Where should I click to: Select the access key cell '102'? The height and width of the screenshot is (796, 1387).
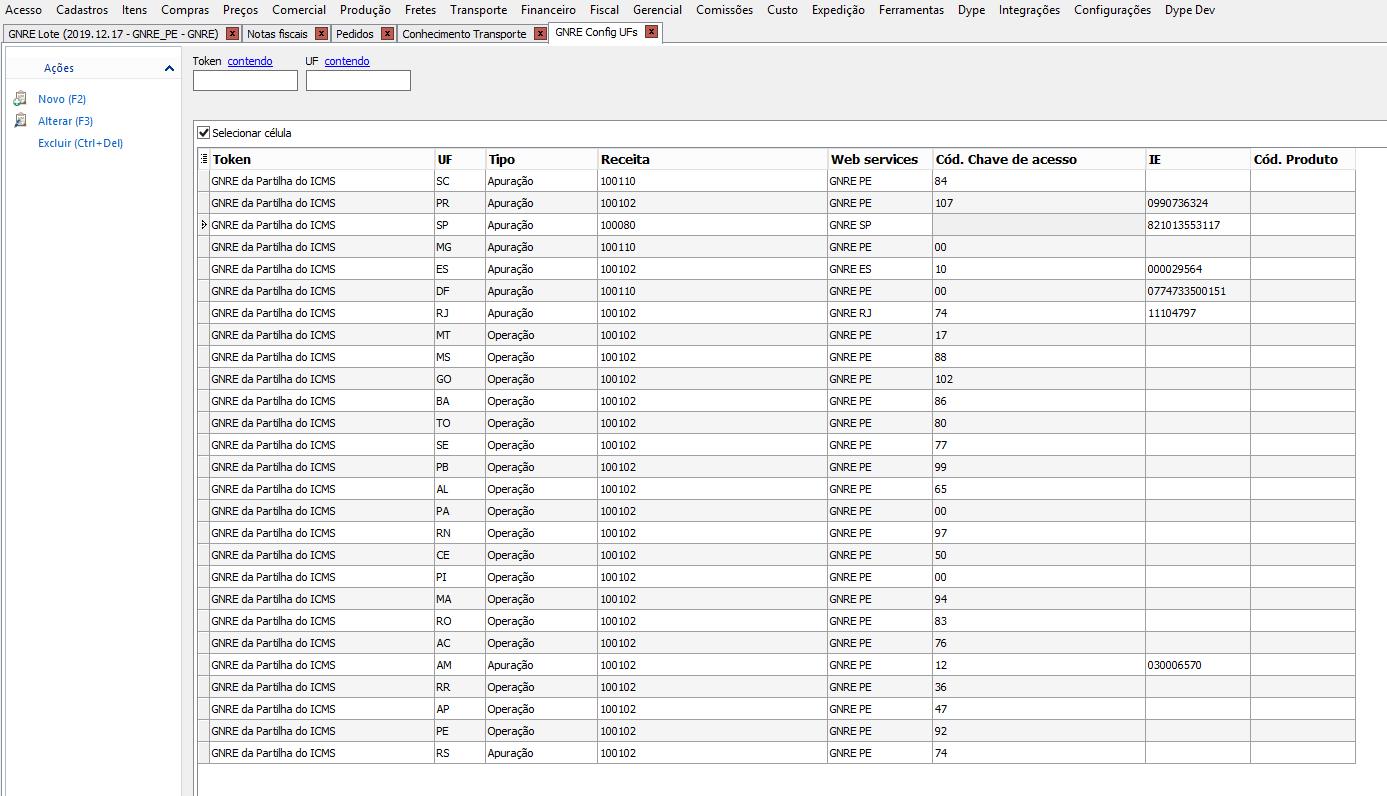coord(1039,379)
